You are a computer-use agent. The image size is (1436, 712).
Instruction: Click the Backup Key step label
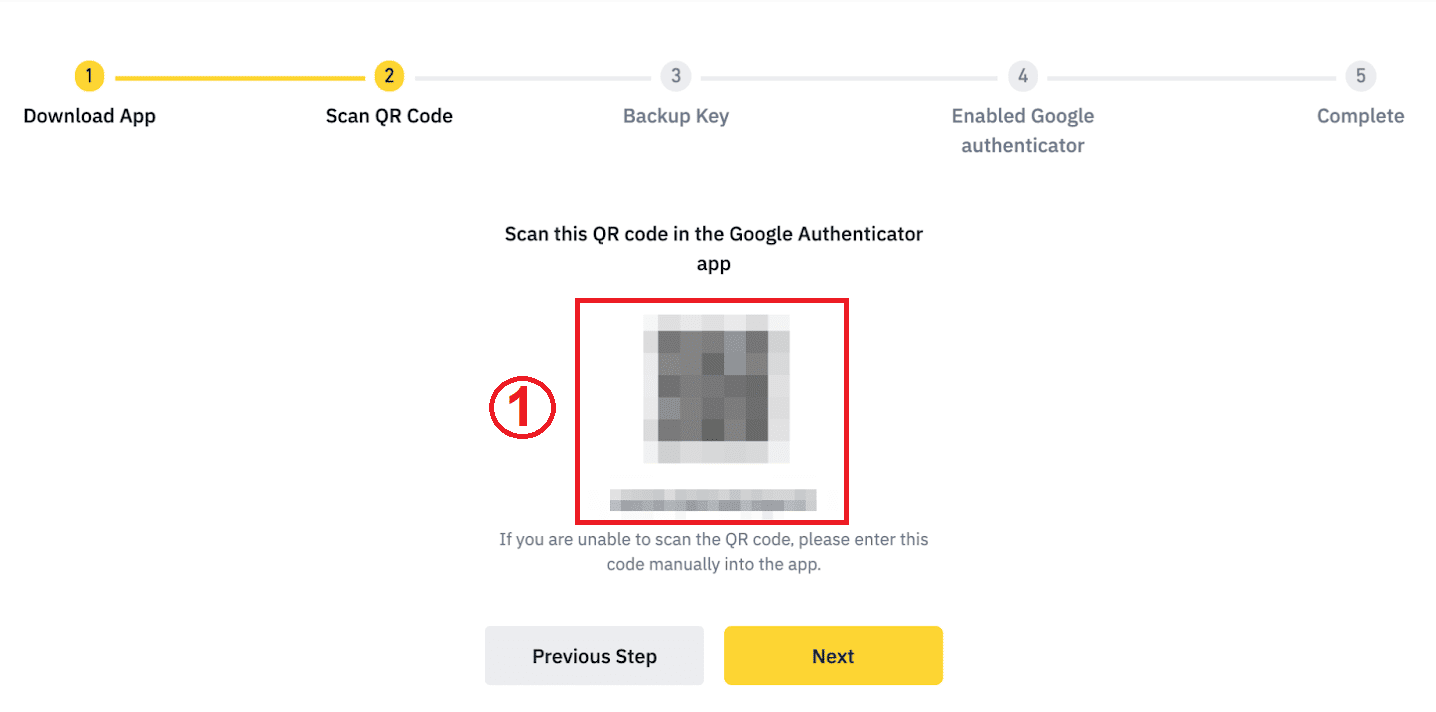tap(675, 116)
